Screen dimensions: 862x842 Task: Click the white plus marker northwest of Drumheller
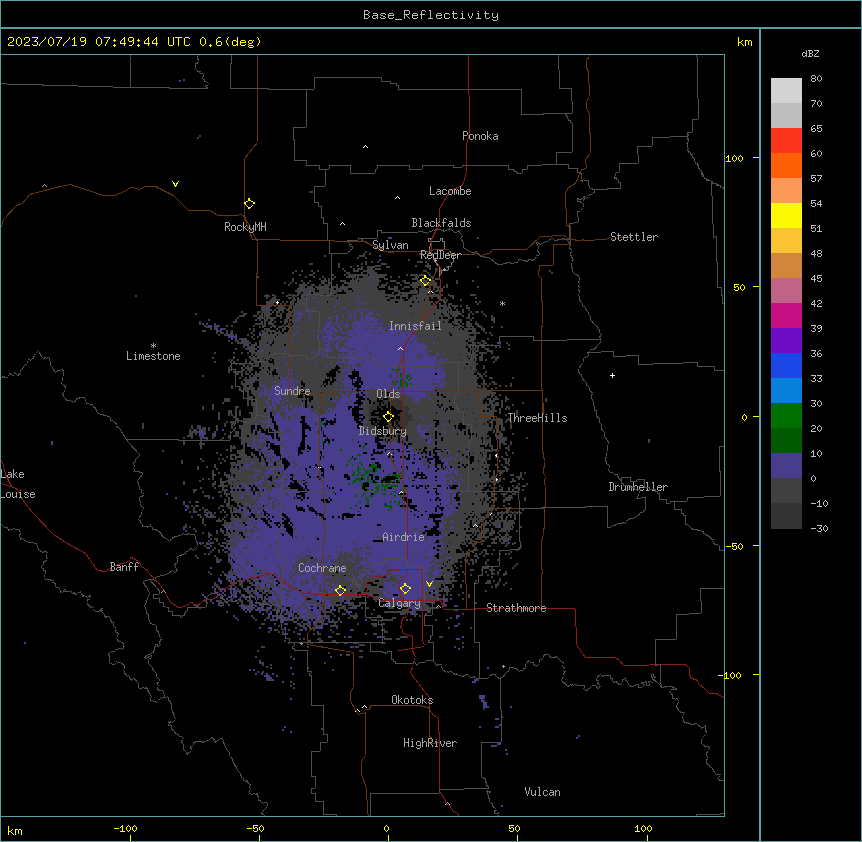[x=612, y=375]
